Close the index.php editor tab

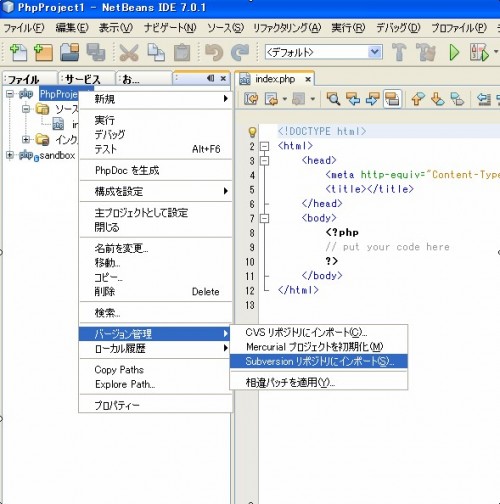click(308, 79)
